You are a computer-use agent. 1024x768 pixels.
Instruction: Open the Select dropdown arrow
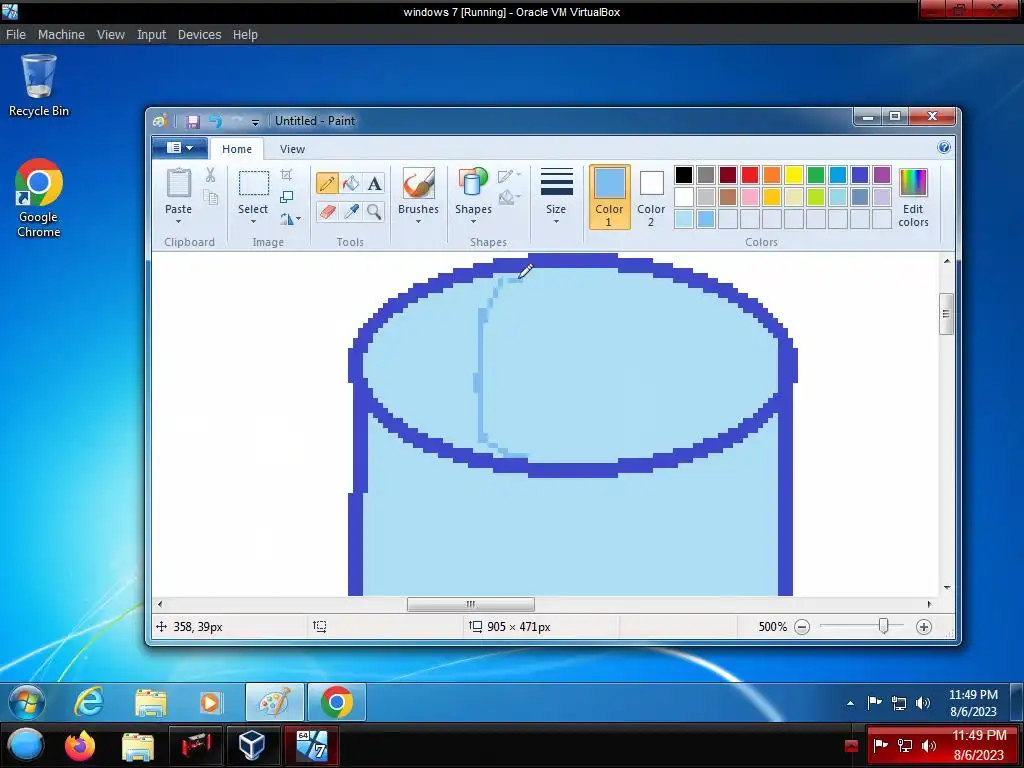[x=253, y=221]
